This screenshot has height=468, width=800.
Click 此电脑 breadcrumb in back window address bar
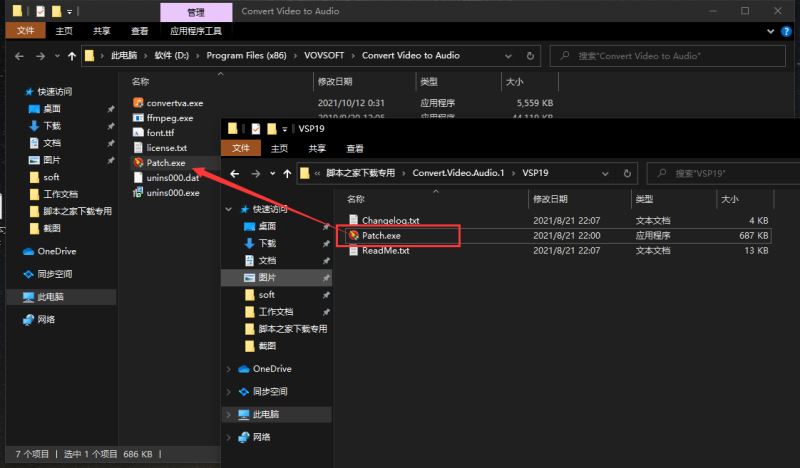[x=124, y=56]
